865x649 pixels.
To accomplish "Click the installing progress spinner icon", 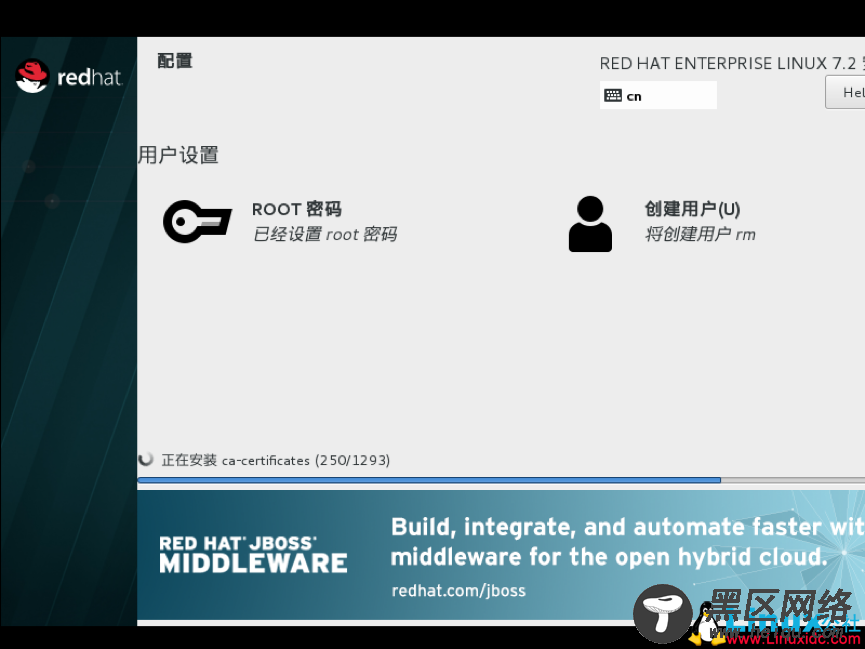I will (x=146, y=459).
